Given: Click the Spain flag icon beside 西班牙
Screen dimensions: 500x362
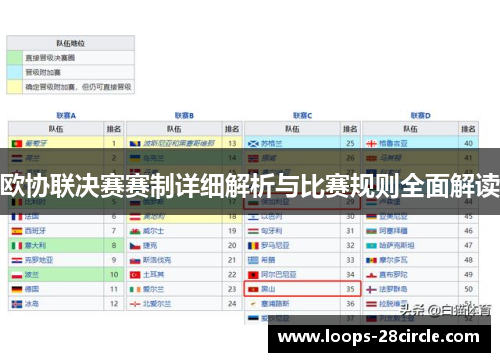Looking at the screenshot, I should coord(17,231).
